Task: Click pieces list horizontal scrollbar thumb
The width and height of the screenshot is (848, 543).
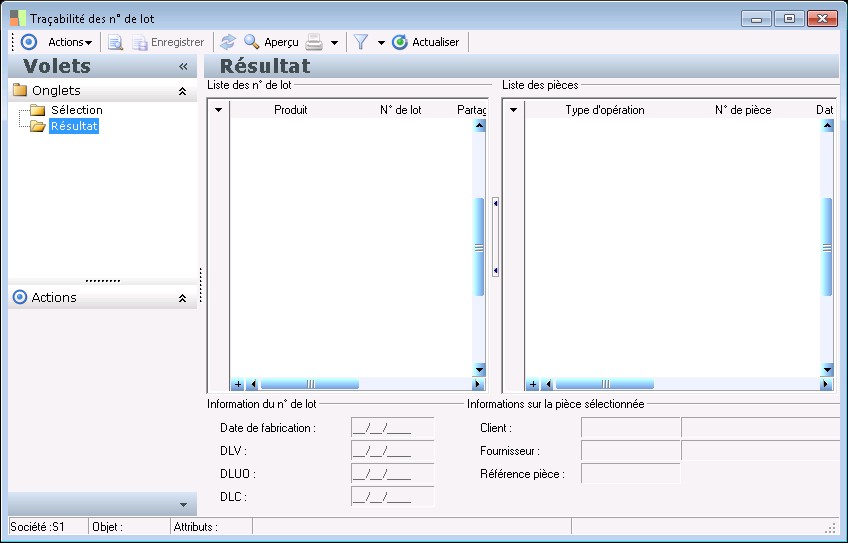Action: point(605,384)
